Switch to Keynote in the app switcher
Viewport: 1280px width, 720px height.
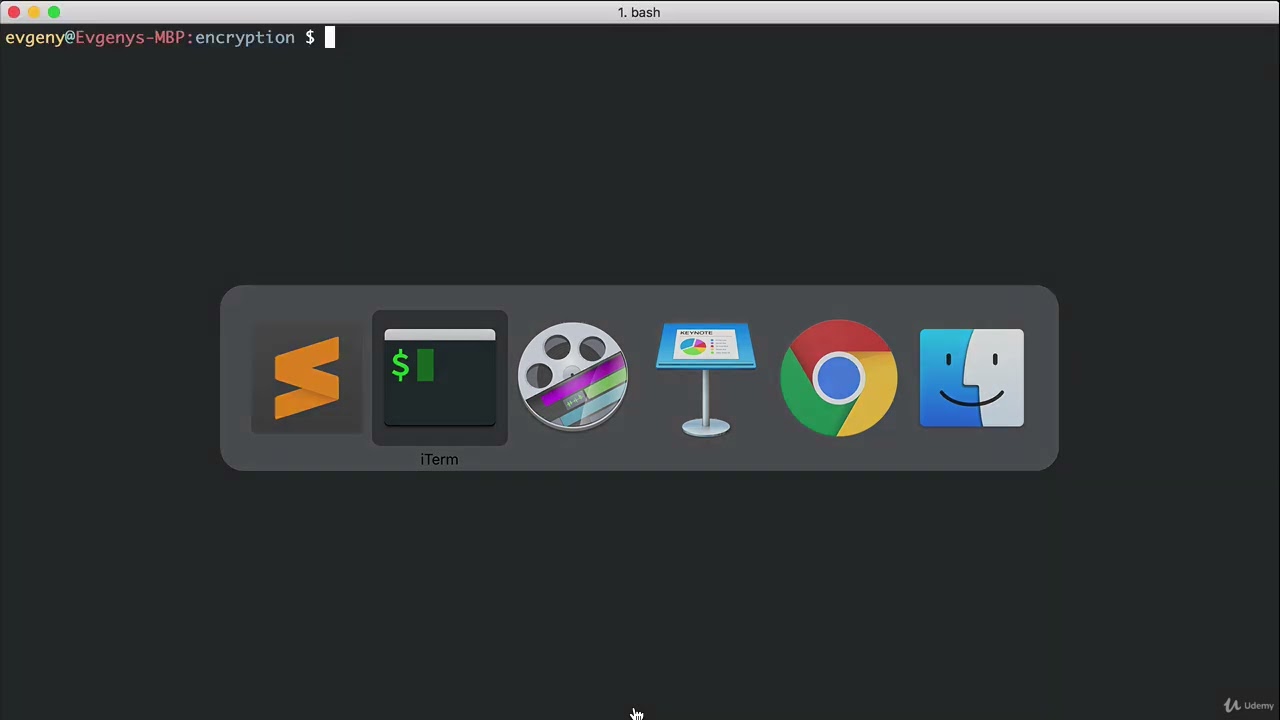pyautogui.click(x=706, y=379)
